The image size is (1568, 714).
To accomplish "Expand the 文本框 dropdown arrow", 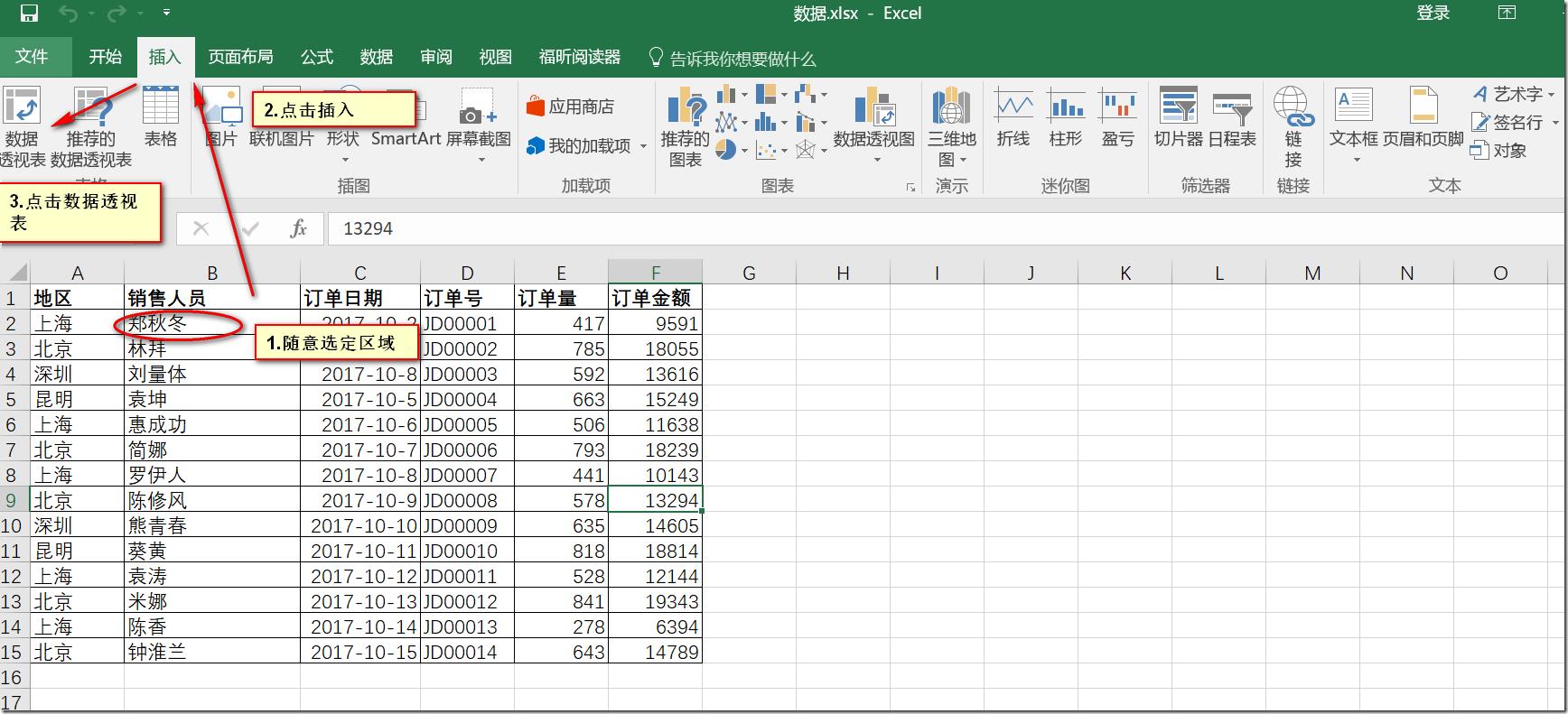I will (x=1356, y=160).
